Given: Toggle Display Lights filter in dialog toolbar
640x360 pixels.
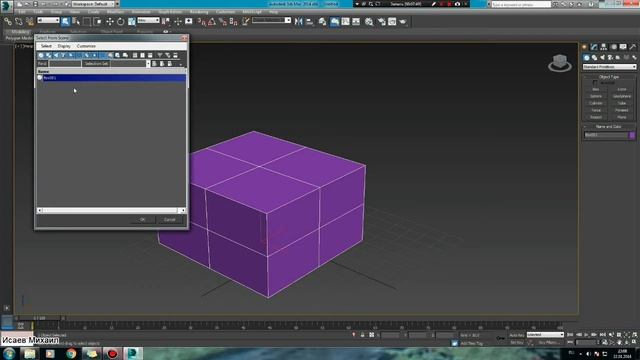Looking at the screenshot, I should (56, 55).
